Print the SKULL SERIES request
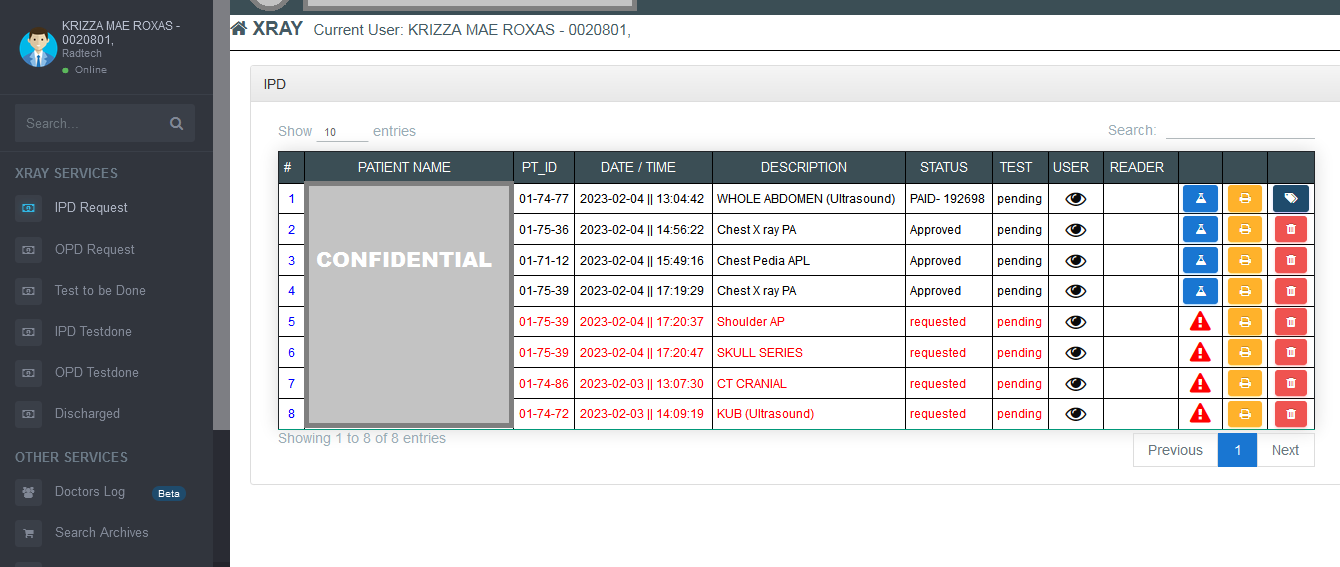The width and height of the screenshot is (1340, 567). coord(1245,352)
